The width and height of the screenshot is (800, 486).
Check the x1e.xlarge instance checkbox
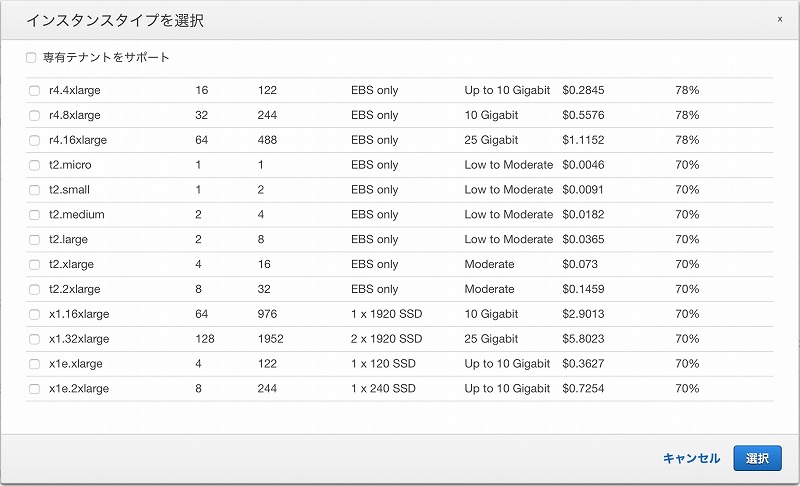tap(34, 364)
